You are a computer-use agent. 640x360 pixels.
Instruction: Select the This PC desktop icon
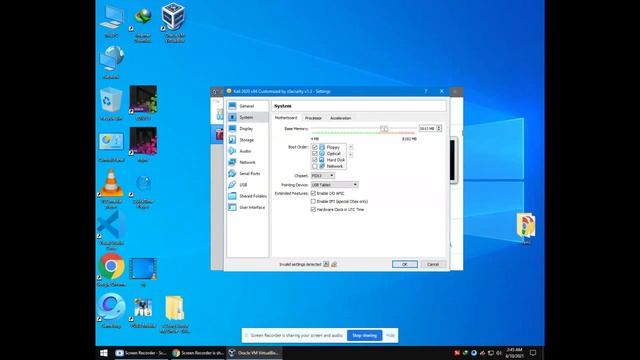(111, 22)
